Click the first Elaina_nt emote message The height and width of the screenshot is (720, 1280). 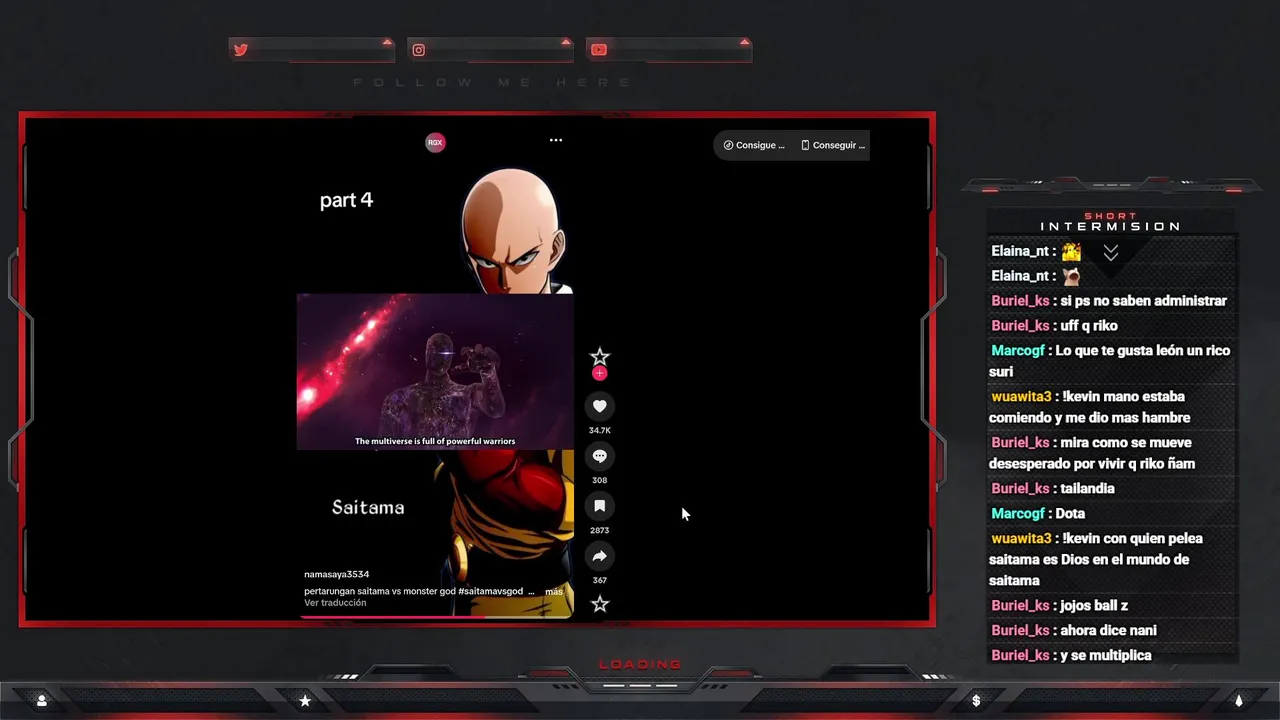coord(1071,252)
